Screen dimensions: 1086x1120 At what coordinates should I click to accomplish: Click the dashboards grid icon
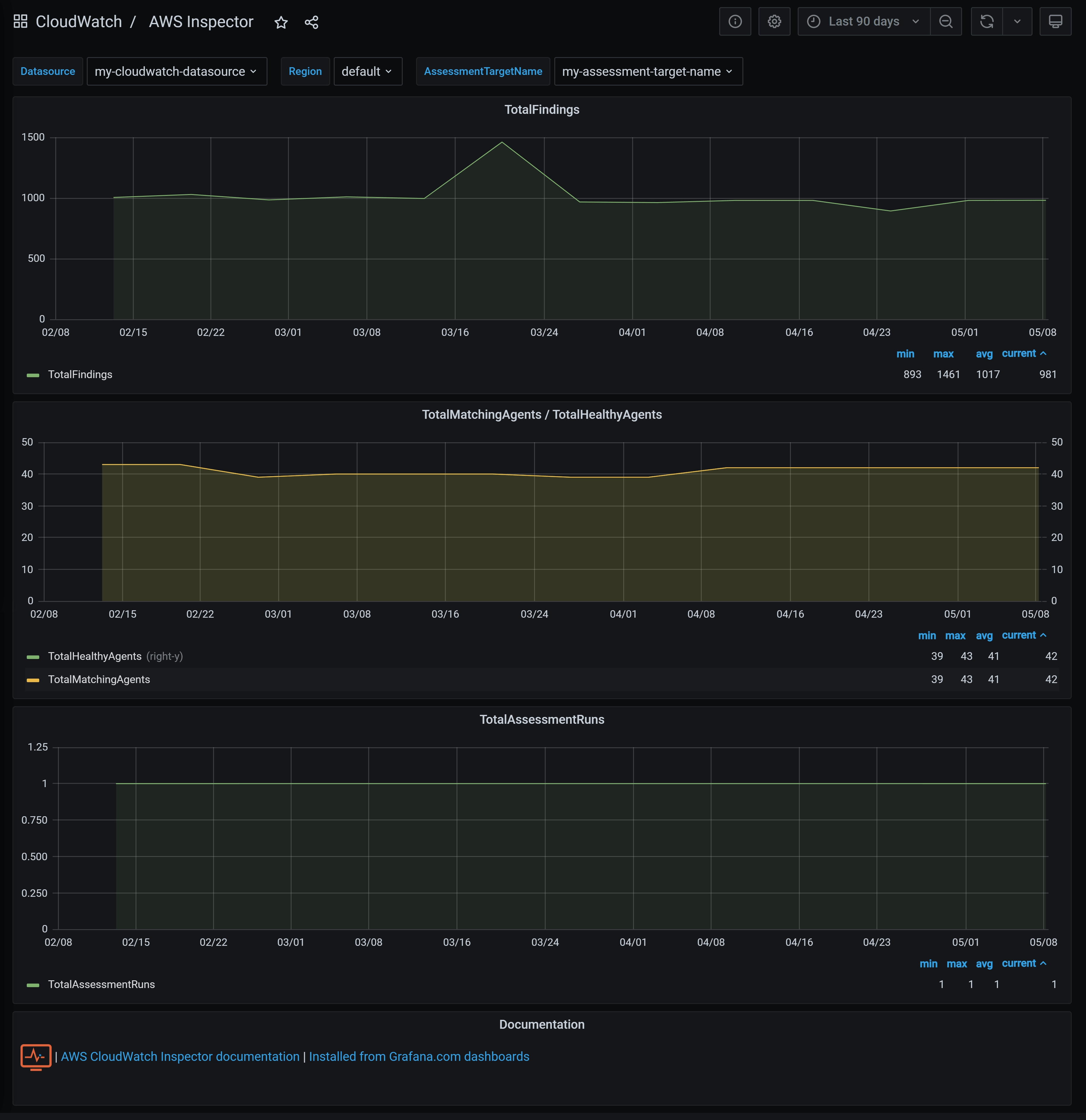coord(21,22)
